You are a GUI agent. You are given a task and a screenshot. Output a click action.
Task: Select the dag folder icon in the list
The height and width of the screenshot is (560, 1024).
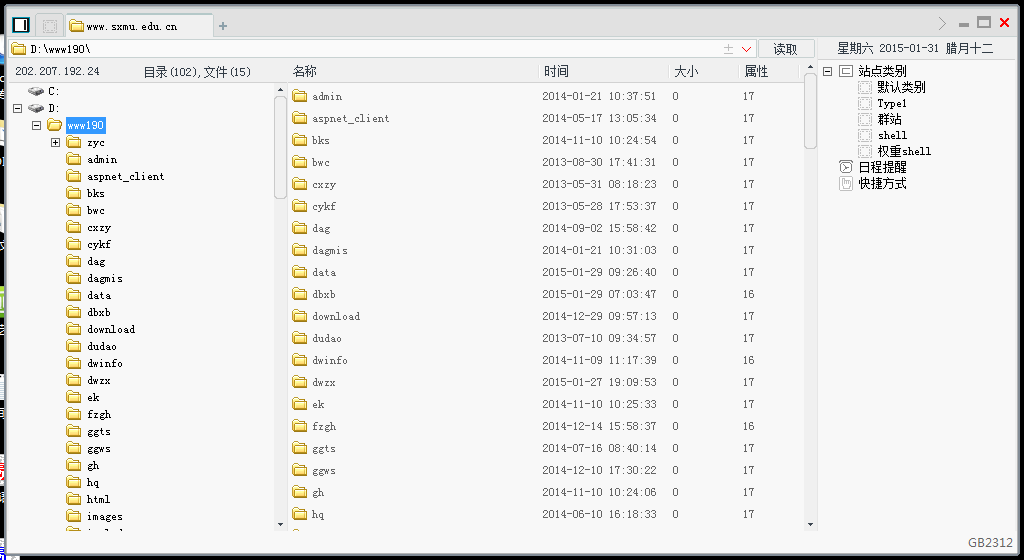pos(300,228)
